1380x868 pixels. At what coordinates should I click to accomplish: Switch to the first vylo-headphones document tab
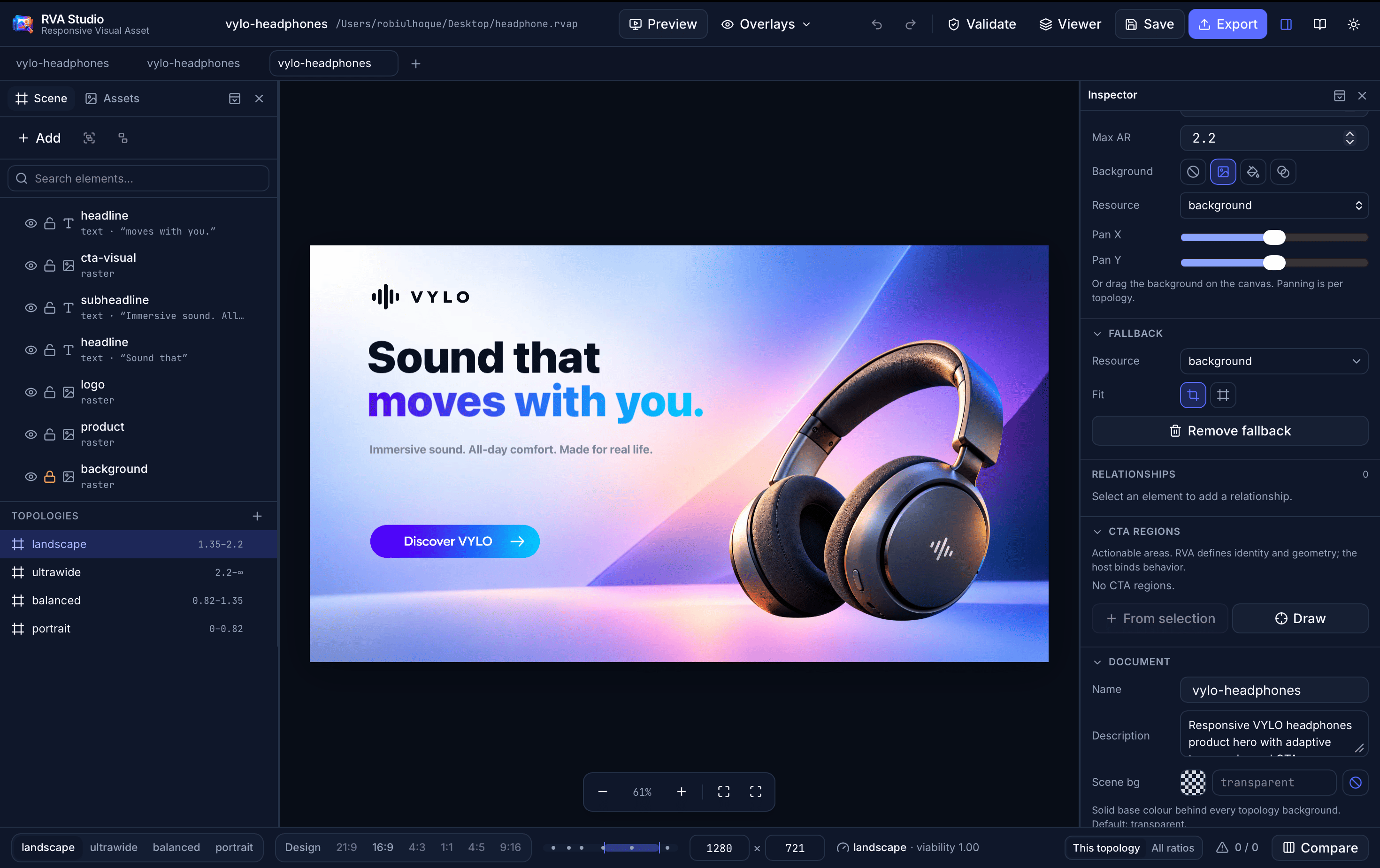click(62, 64)
